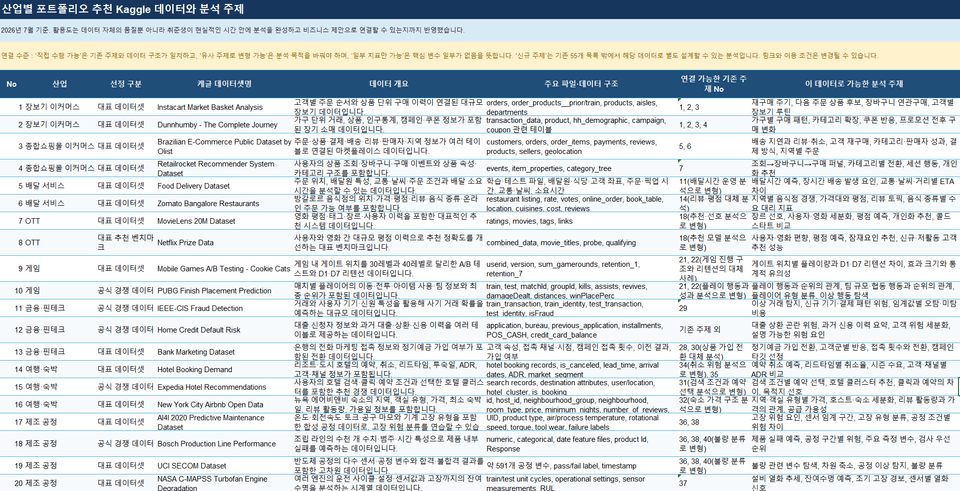Select the 'MovieLens 20M Dataset' cell
Screen dimensions: 960x491
(x=196, y=221)
